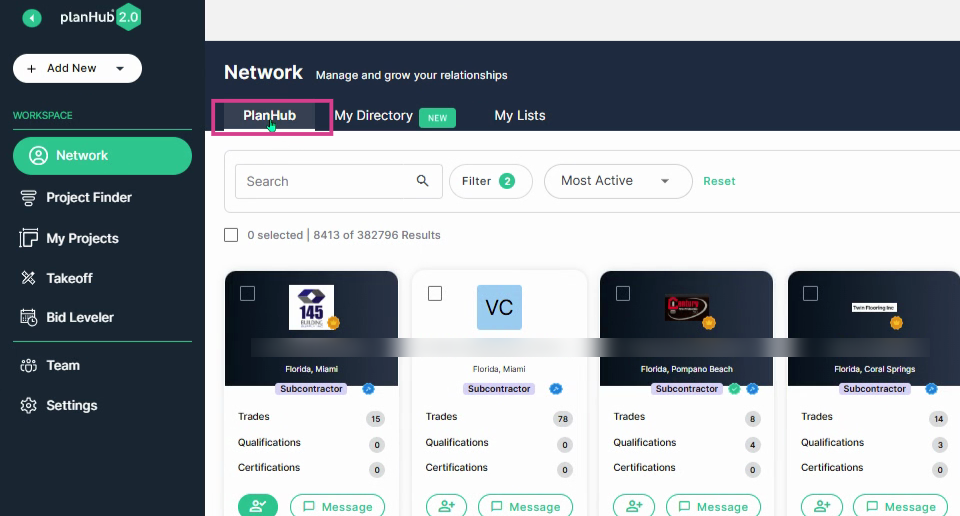Open the Most Active sort dropdown

pyautogui.click(x=618, y=181)
